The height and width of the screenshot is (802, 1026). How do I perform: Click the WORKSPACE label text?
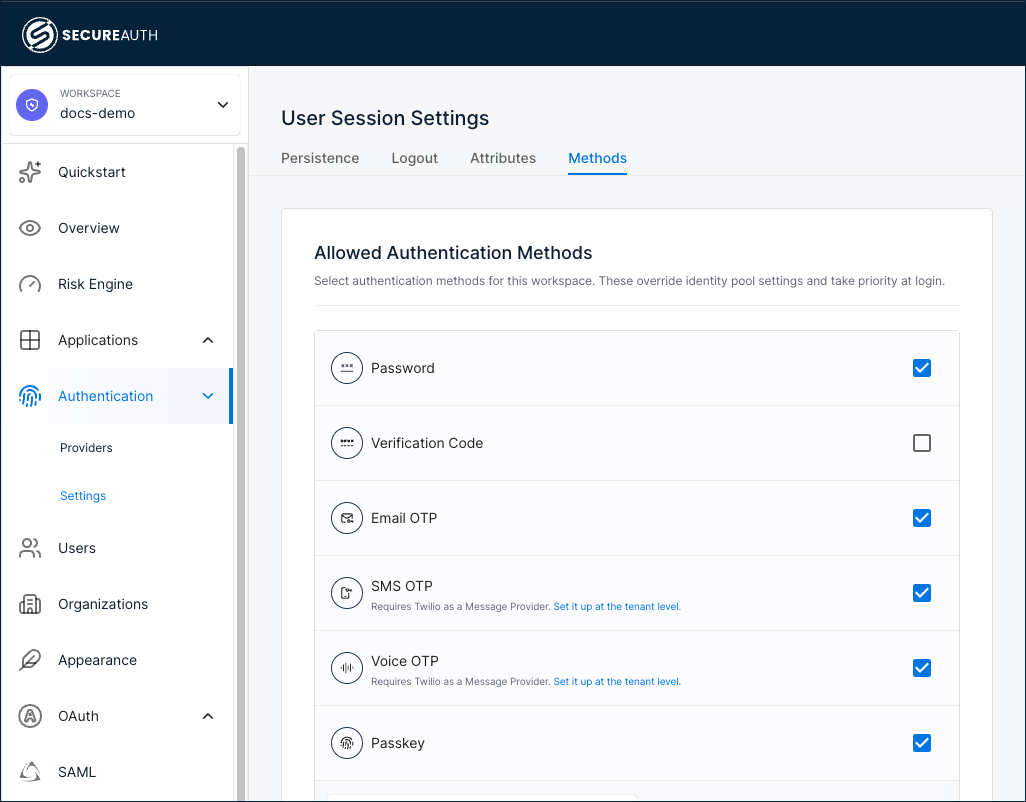click(x=90, y=94)
